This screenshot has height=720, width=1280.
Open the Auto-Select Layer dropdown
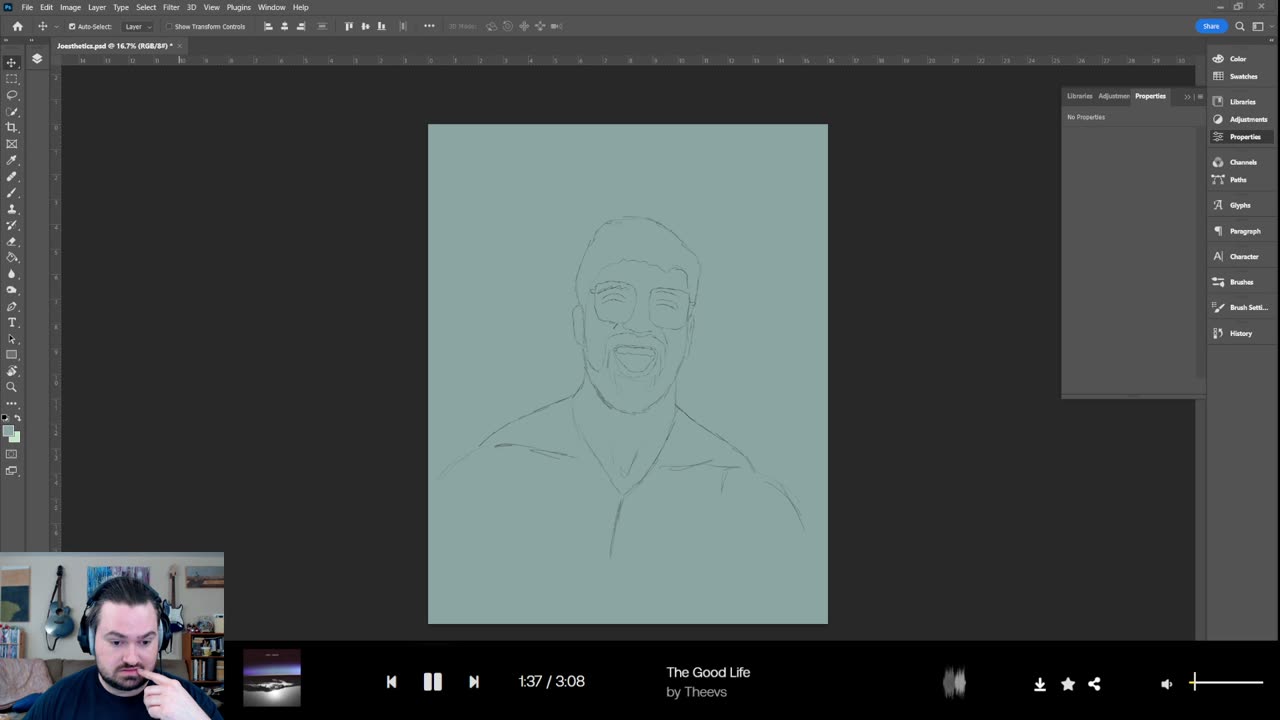point(138,27)
